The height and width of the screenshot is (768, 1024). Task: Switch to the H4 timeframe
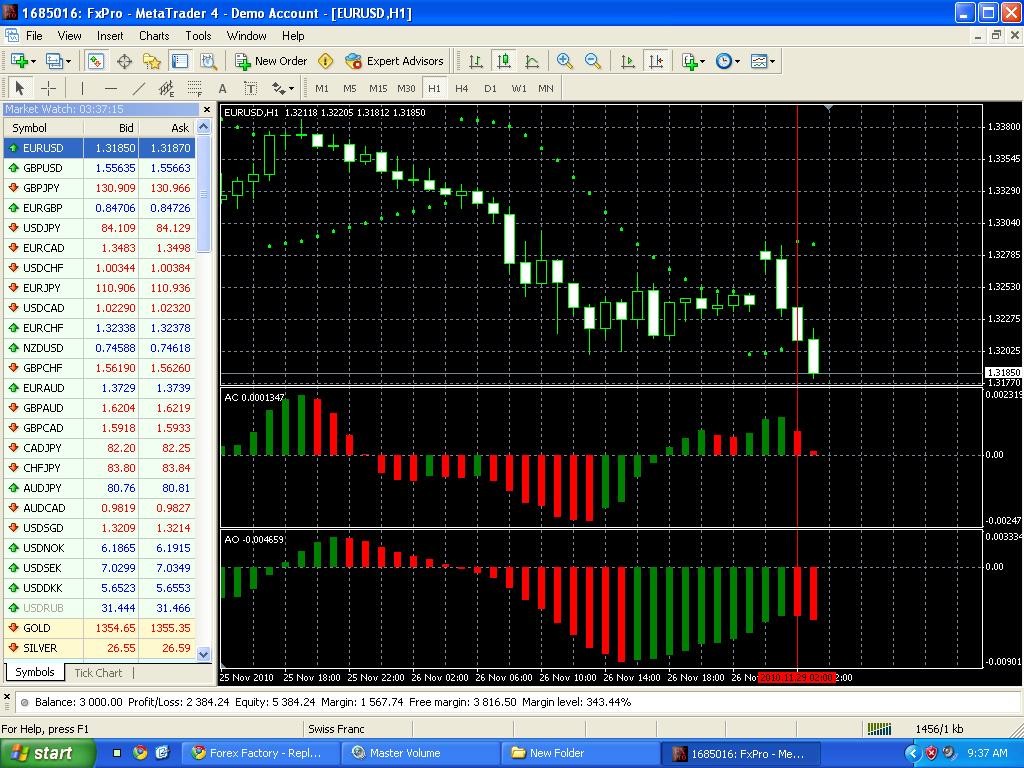point(462,88)
